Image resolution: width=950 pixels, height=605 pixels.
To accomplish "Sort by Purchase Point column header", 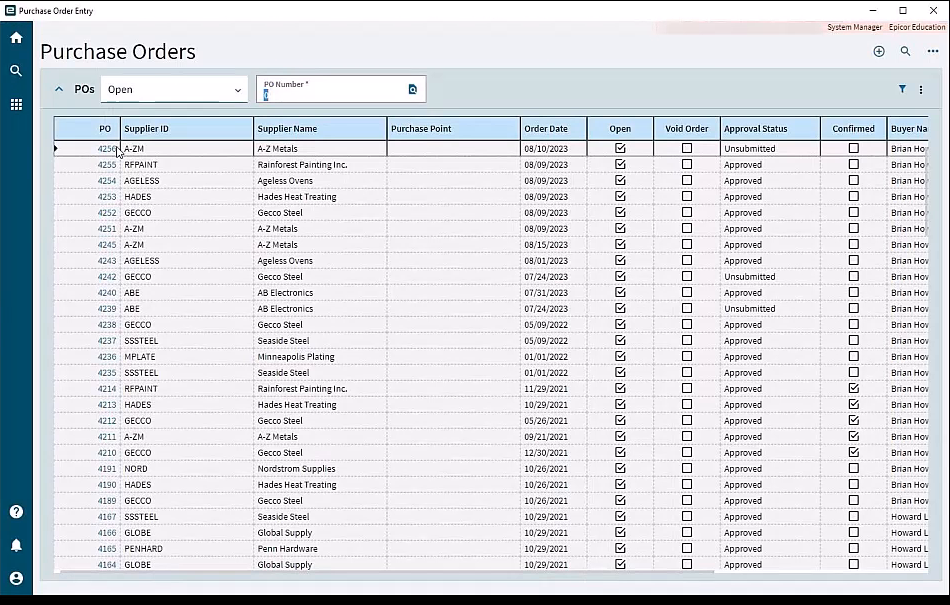I will point(453,128).
